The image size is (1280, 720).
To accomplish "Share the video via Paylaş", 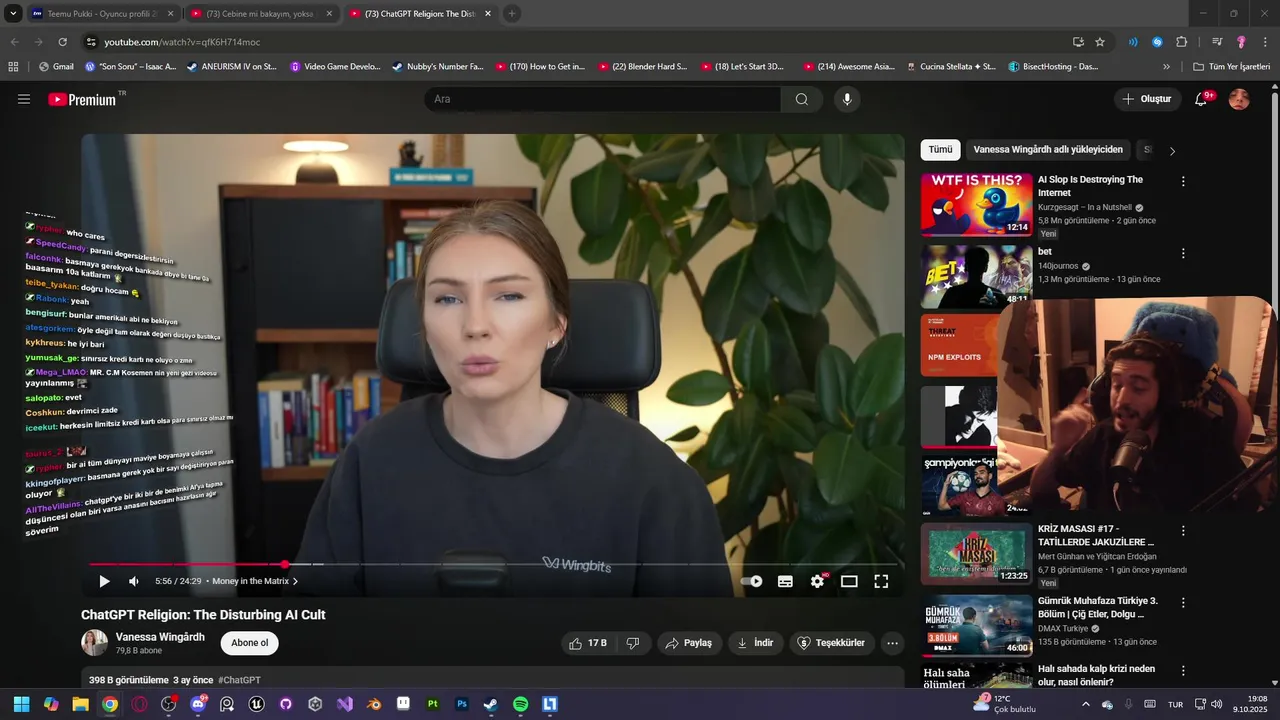I will (x=689, y=643).
